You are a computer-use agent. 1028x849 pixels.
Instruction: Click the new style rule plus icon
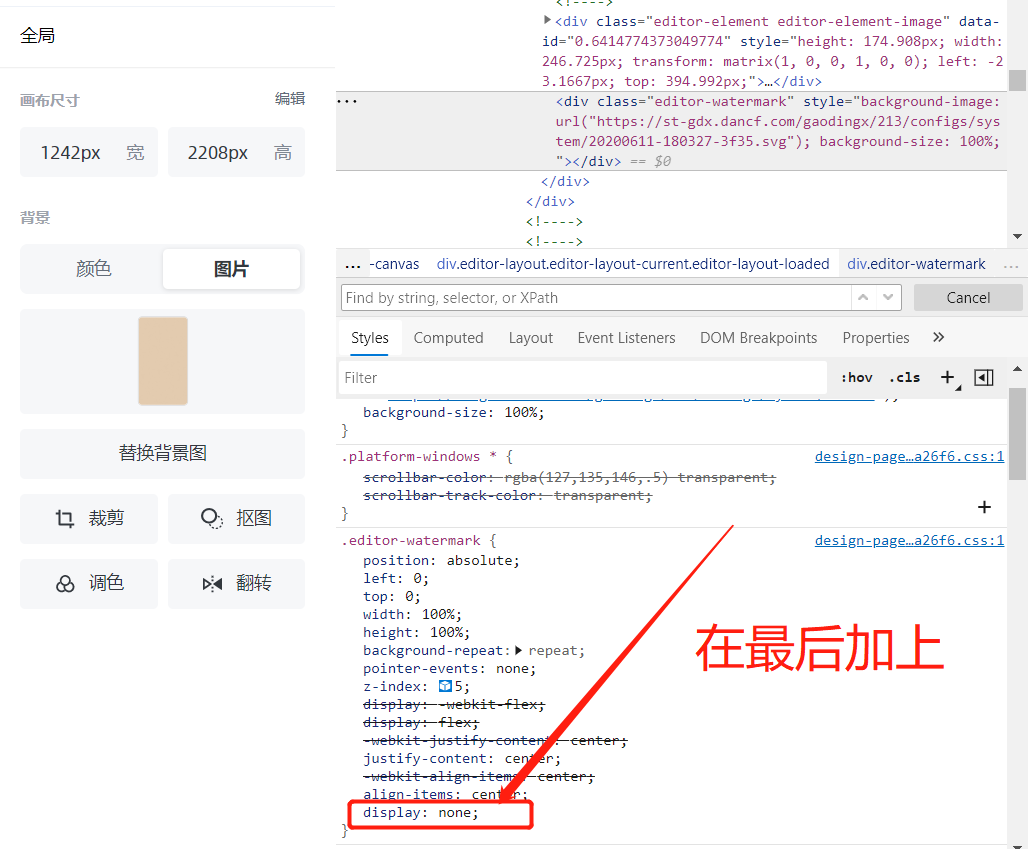point(947,377)
